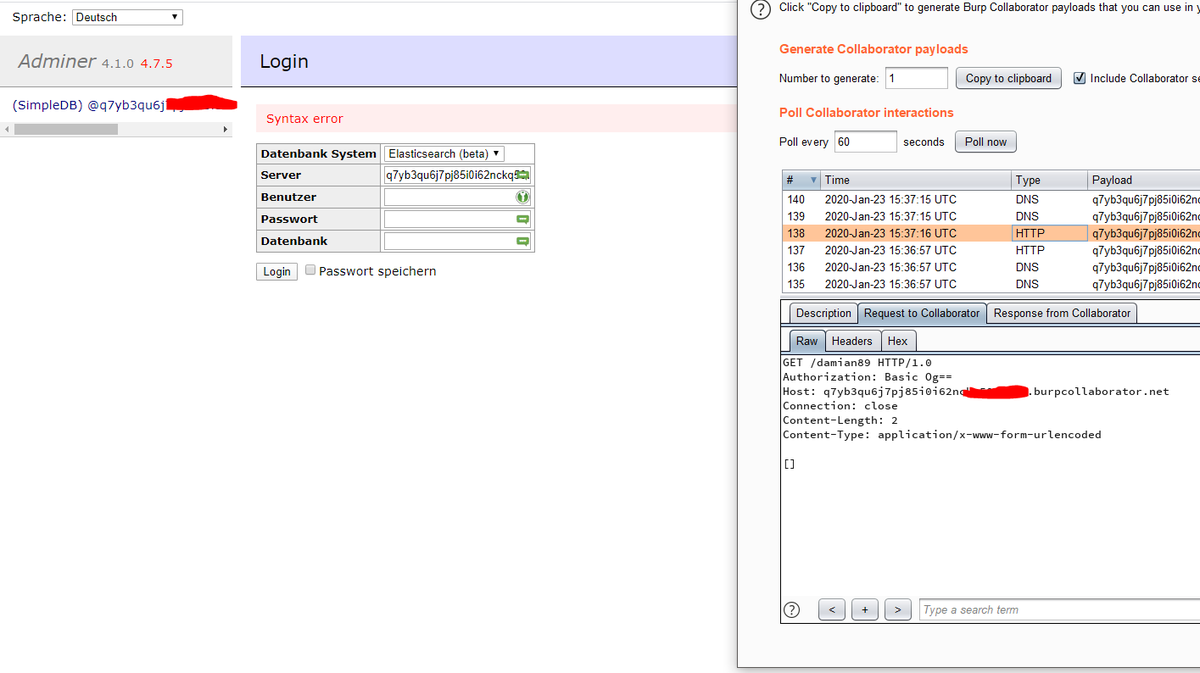Click the sidebar scrollbar's right arrow
This screenshot has width=1200, height=673.
tap(225, 129)
